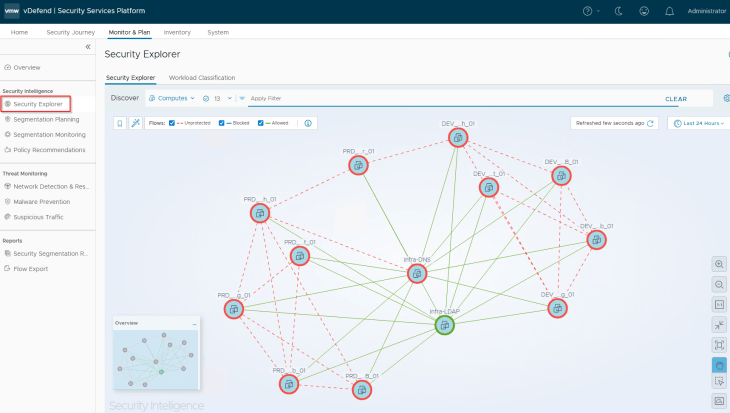Open the notifications bell
Viewport: 730px width, 413px height.
[668, 11]
